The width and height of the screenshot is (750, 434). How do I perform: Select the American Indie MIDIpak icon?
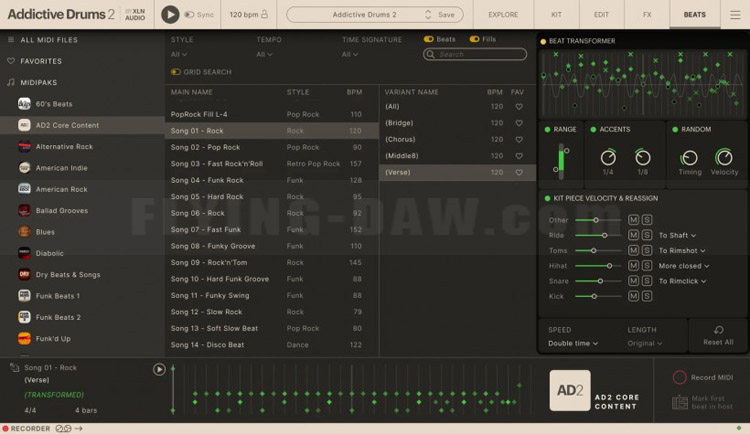(x=24, y=168)
